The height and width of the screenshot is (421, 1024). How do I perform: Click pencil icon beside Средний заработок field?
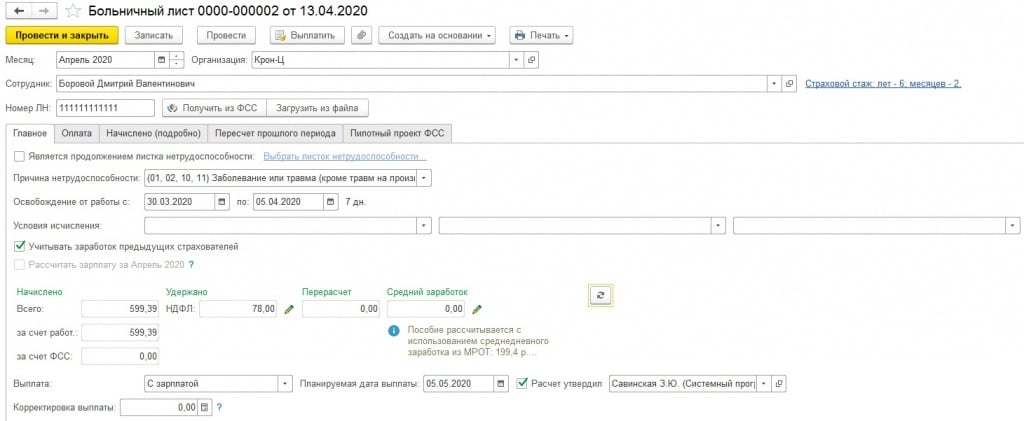tap(476, 310)
